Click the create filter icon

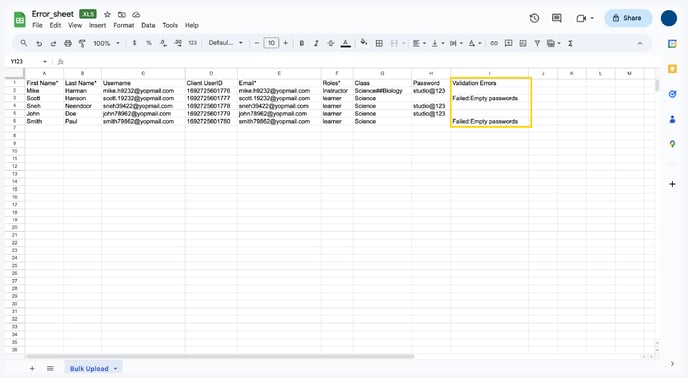pos(537,43)
